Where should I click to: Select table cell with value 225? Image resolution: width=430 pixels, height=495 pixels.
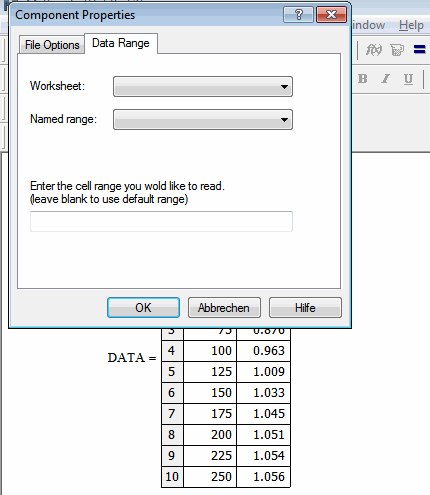pos(210,456)
